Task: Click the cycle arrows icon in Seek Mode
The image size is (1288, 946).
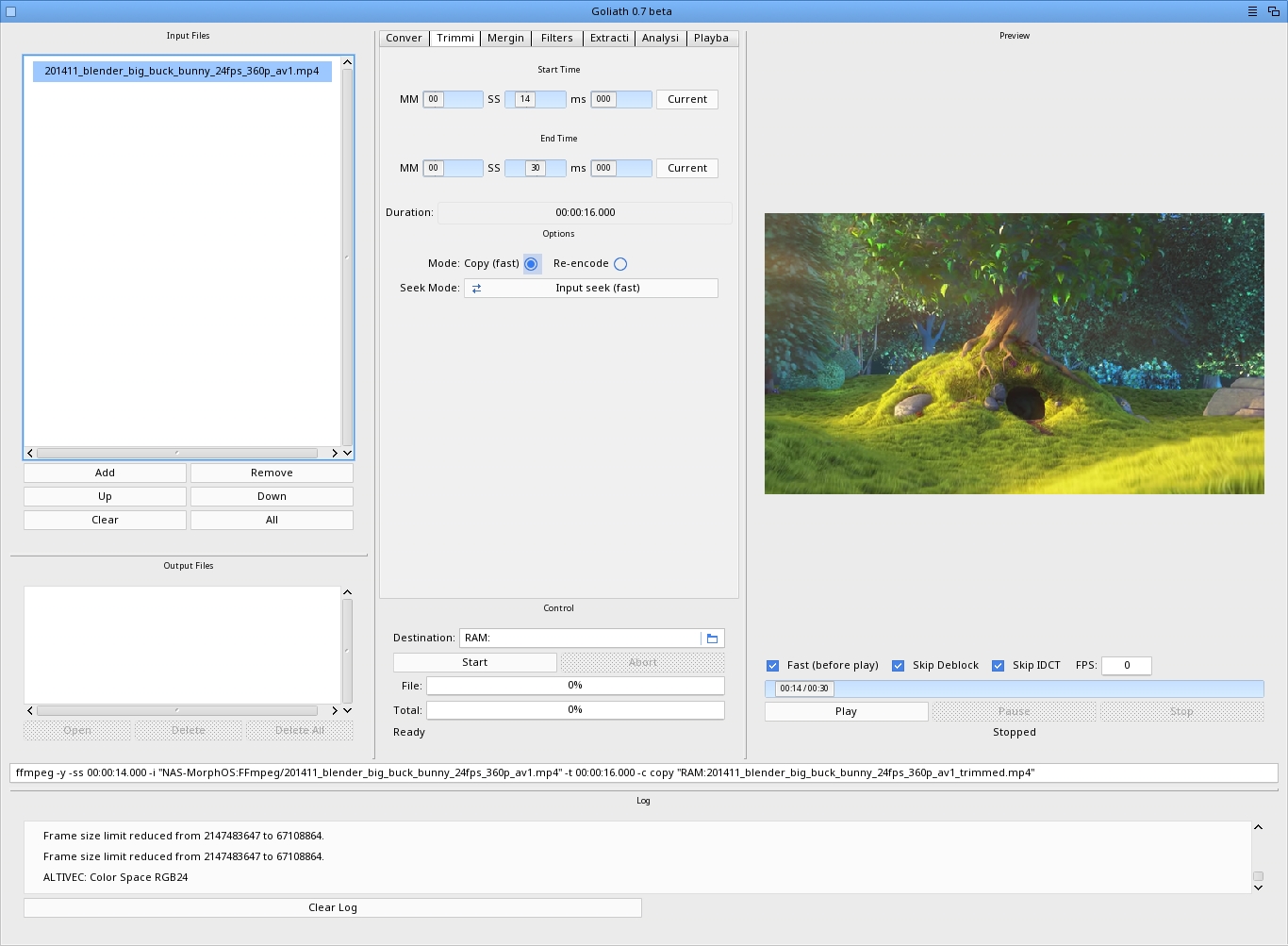Action: 476,289
